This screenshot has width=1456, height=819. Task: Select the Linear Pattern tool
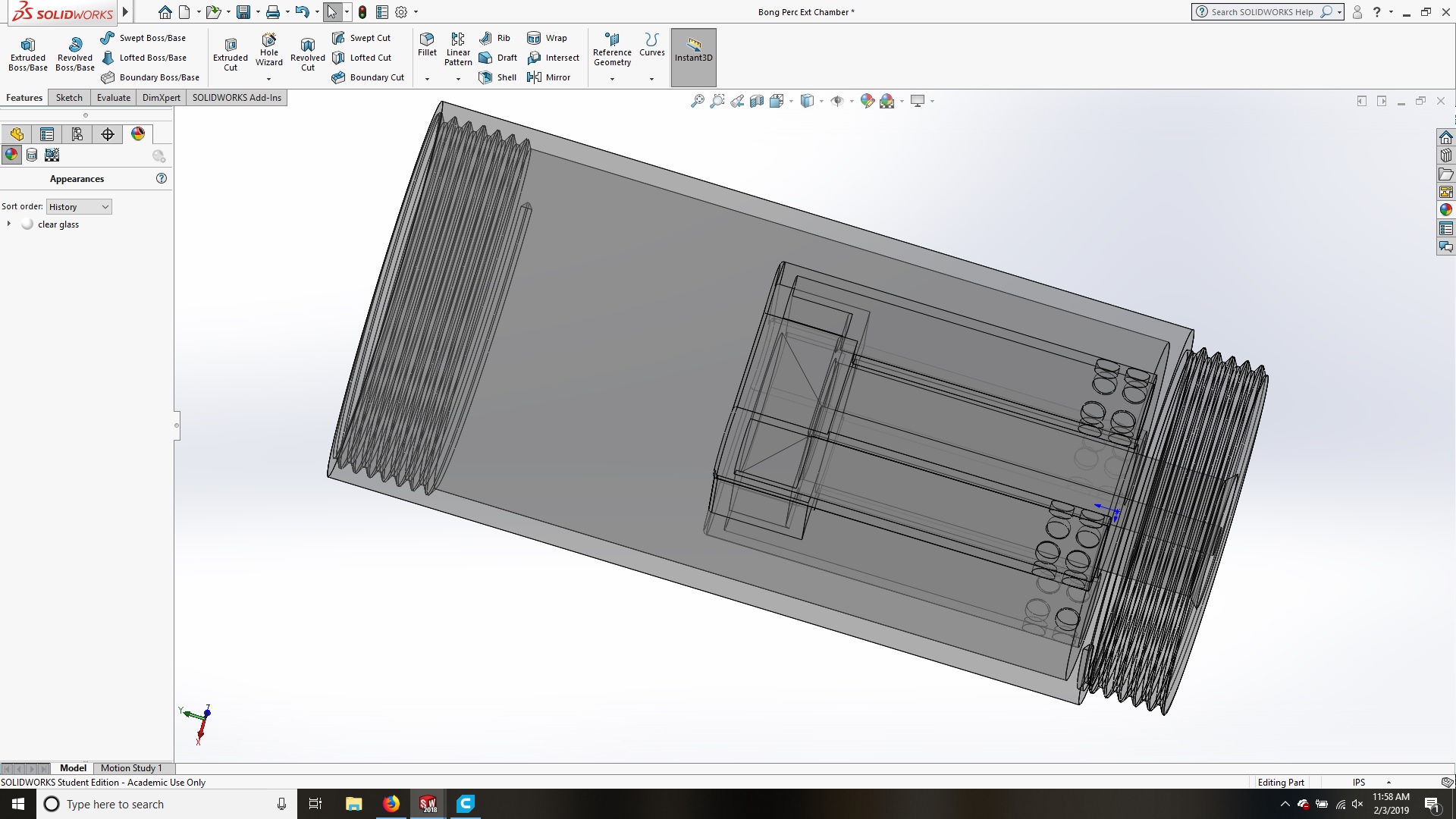point(458,49)
